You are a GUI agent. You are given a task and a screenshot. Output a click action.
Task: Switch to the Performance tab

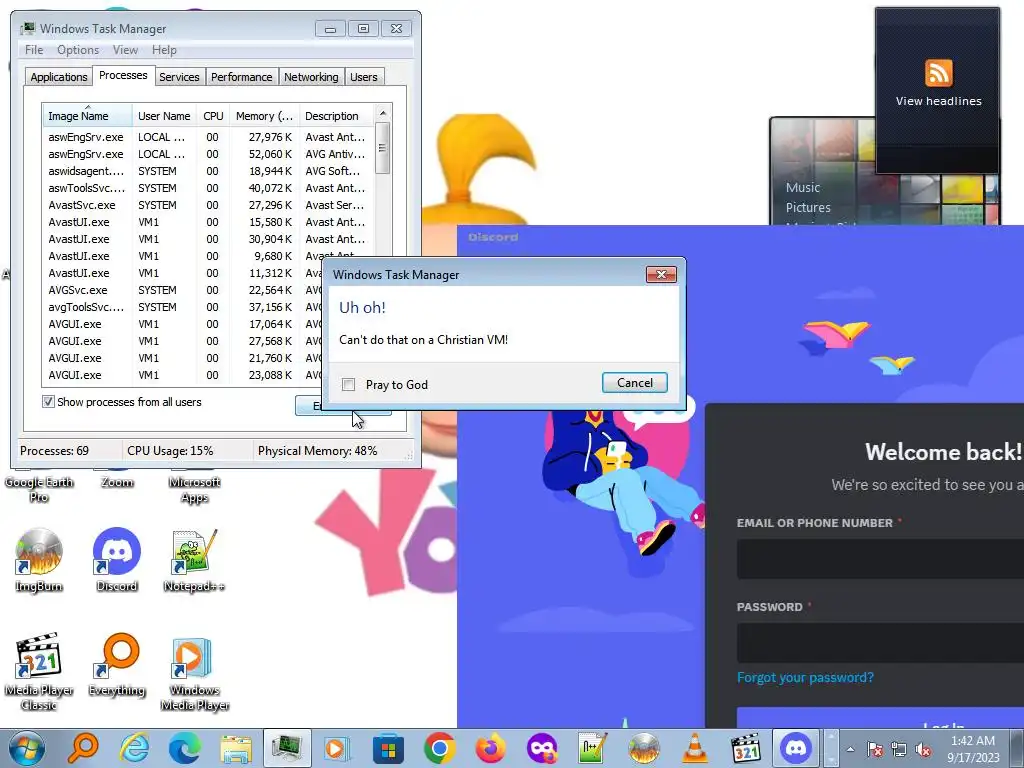pos(242,77)
